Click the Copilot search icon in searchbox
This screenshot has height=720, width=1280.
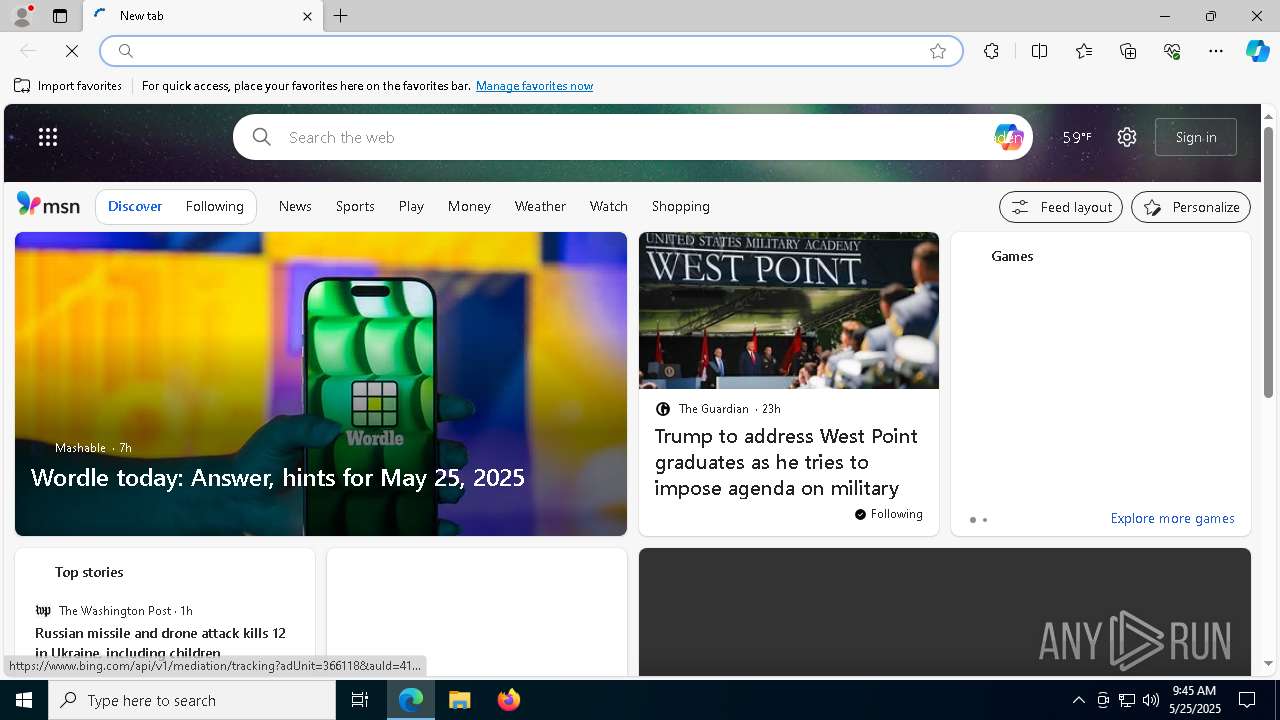[1008, 137]
